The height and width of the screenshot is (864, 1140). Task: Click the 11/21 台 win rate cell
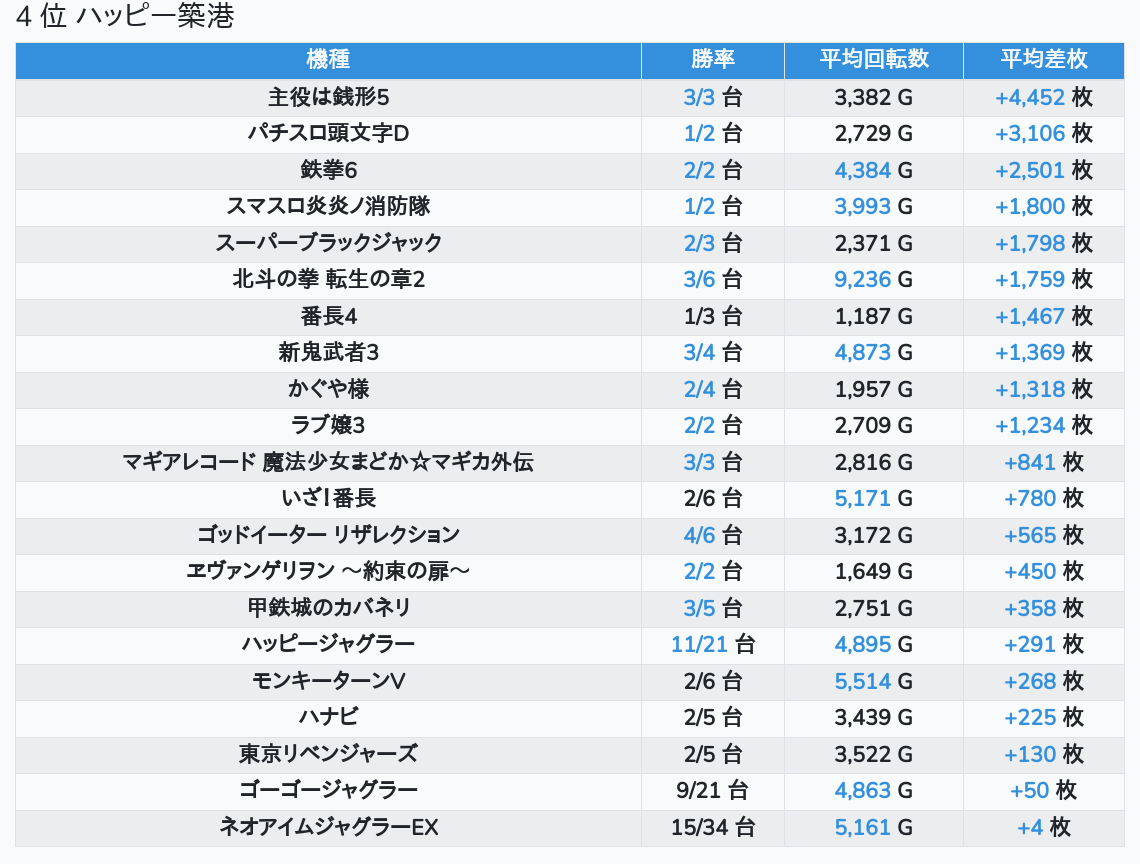pyautogui.click(x=713, y=644)
